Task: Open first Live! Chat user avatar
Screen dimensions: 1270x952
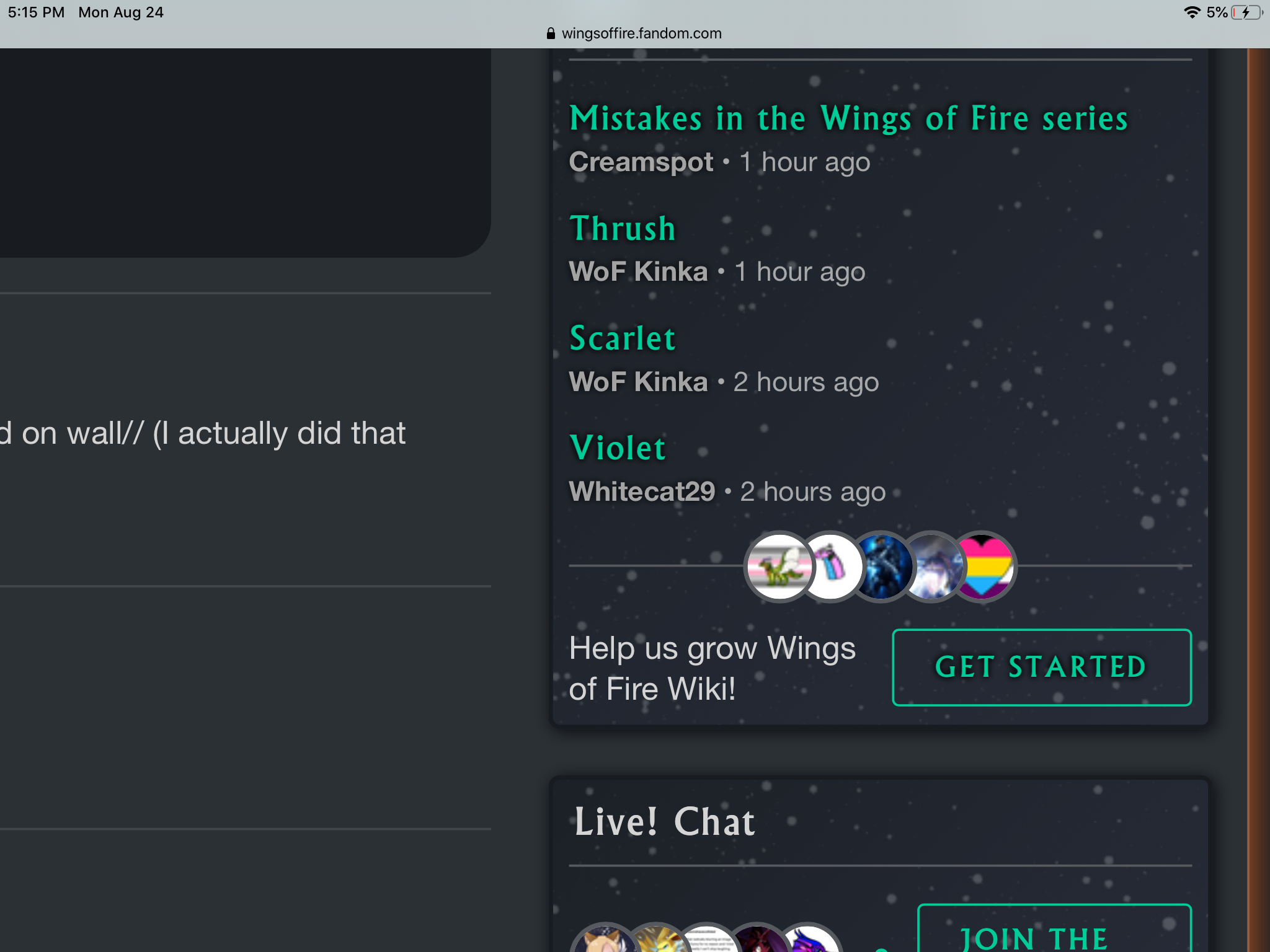Action: pyautogui.click(x=605, y=939)
